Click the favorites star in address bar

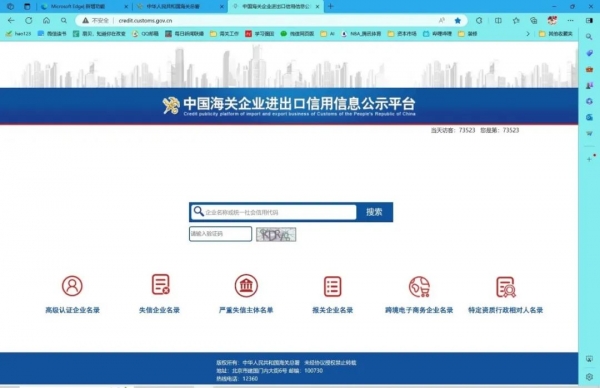(x=458, y=21)
